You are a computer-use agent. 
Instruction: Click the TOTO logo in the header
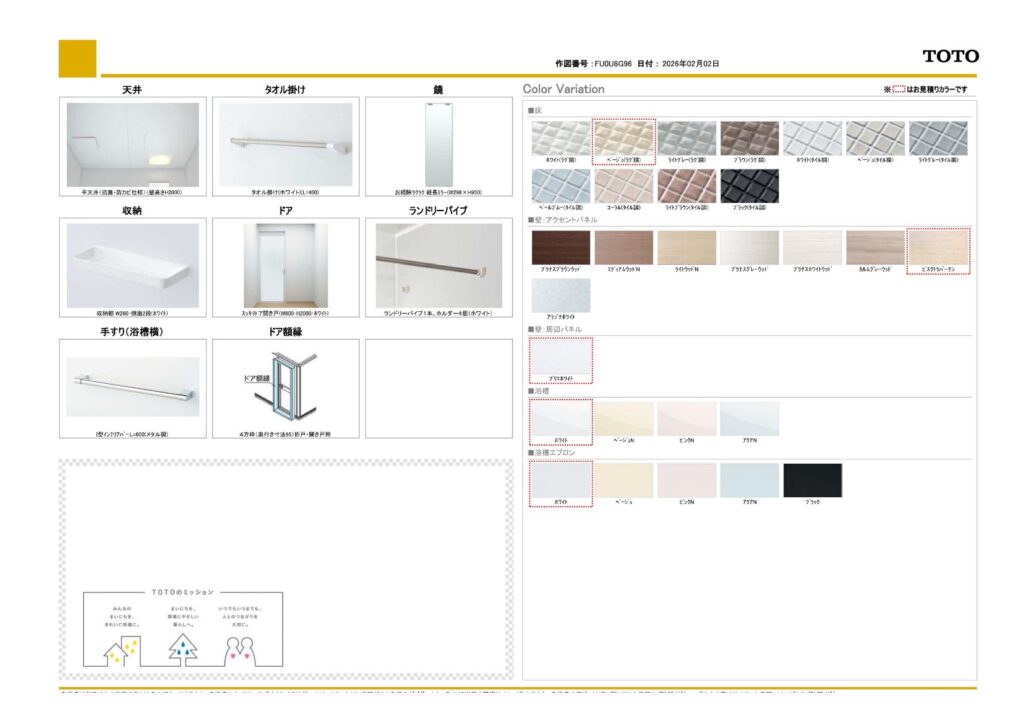tap(950, 57)
